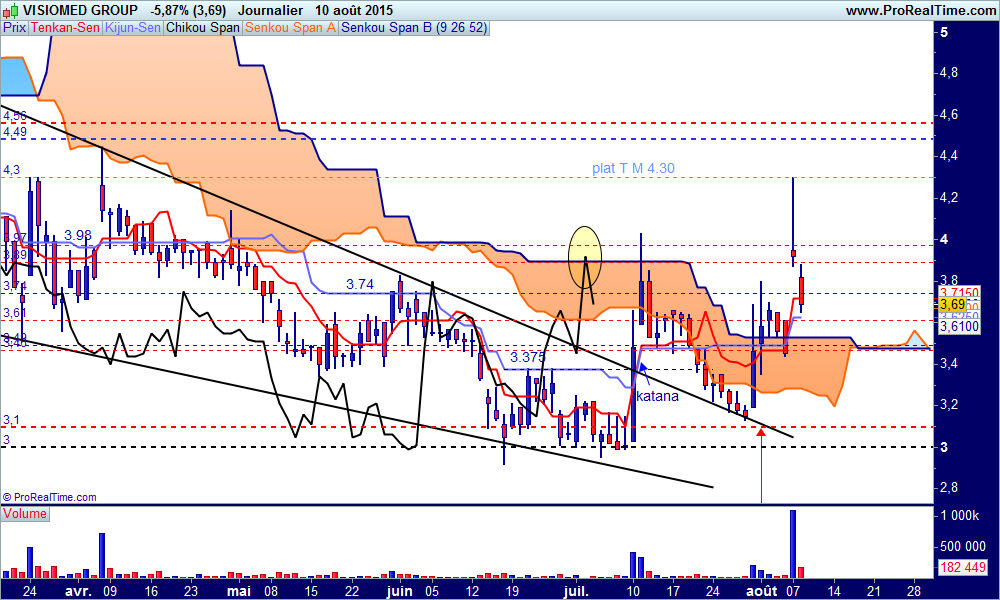Click the "août" month label on time axis
This screenshot has width=1000, height=600.
pos(761,590)
